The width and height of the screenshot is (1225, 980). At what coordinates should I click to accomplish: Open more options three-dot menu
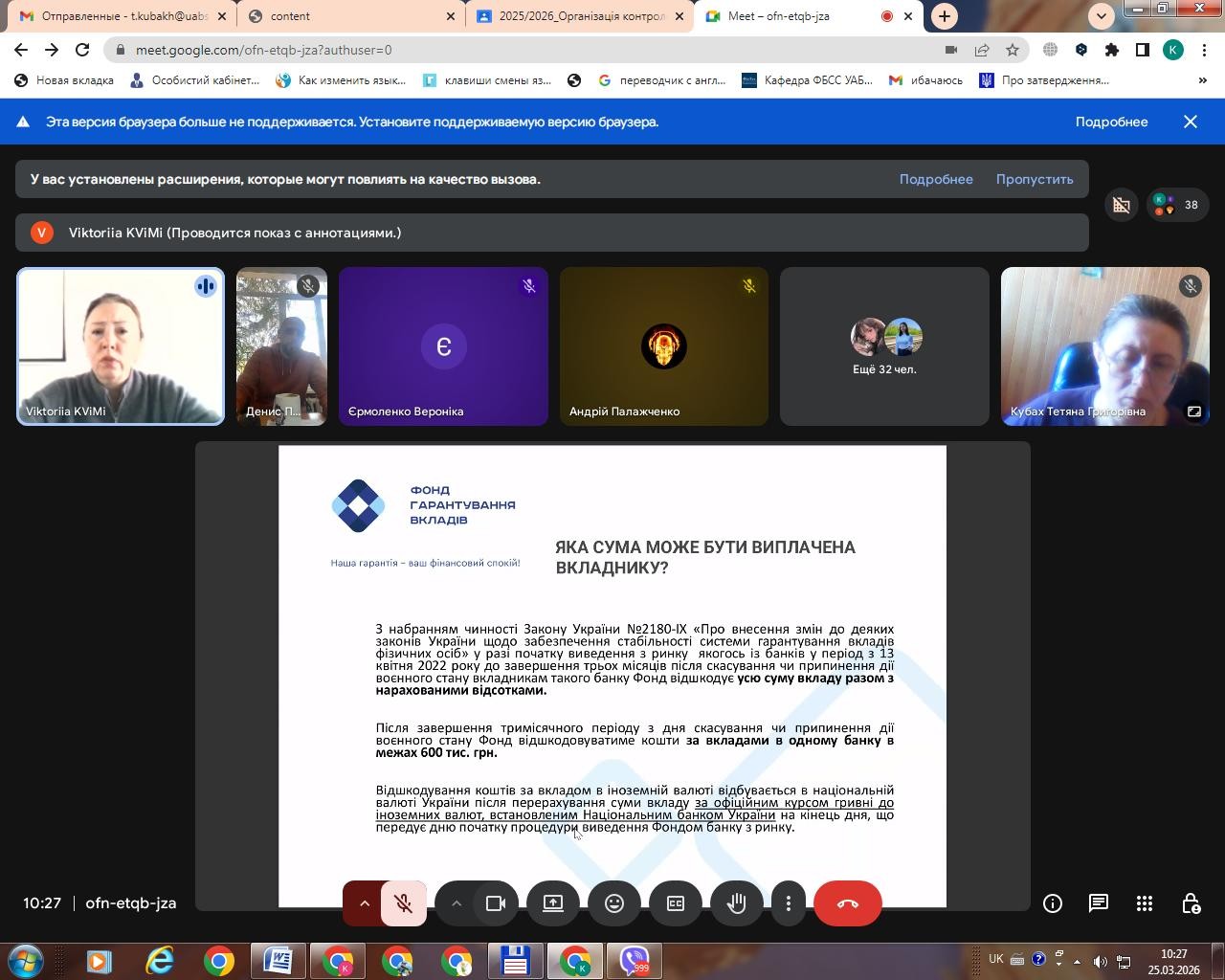[x=788, y=903]
